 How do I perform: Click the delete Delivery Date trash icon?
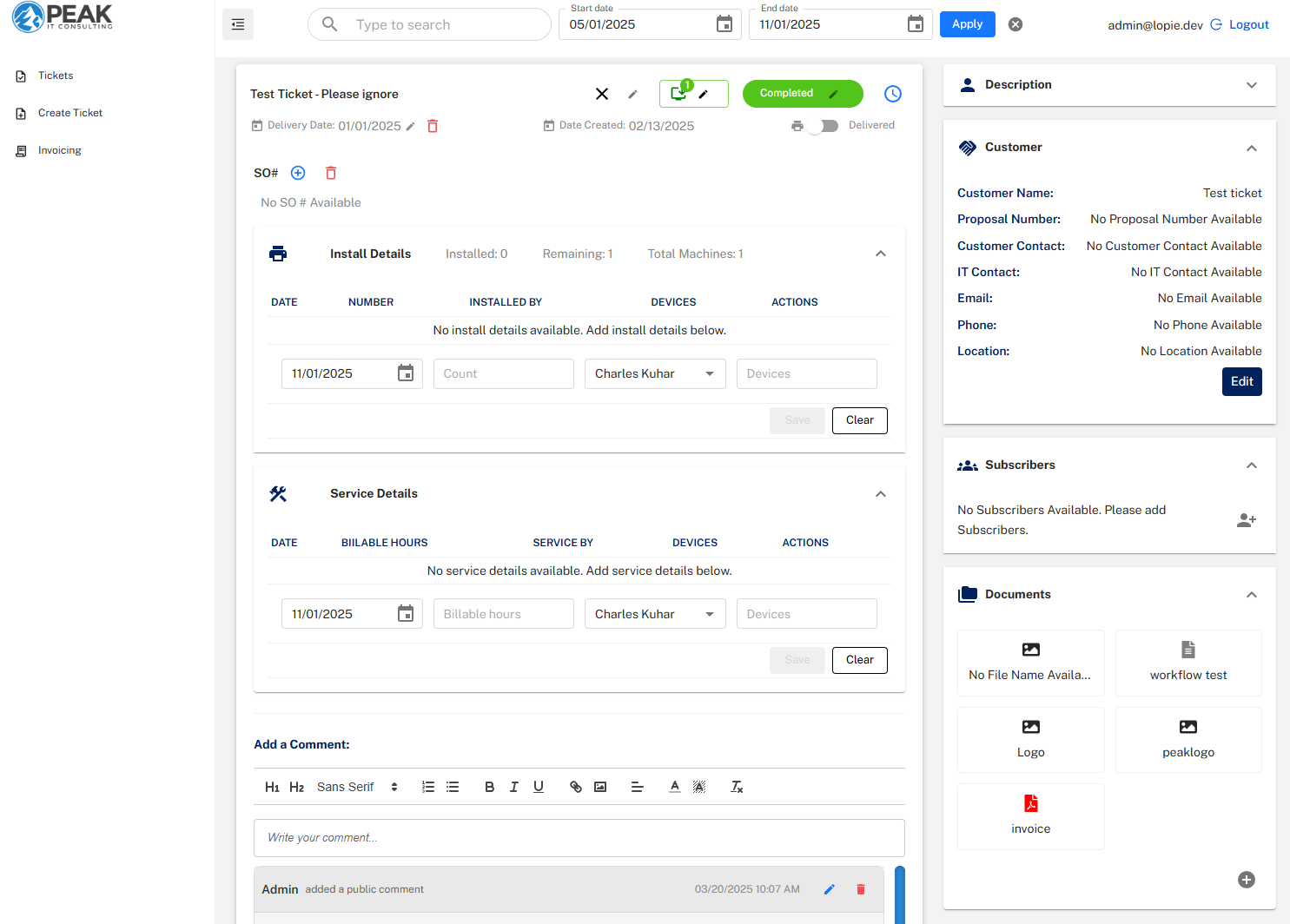tap(433, 125)
